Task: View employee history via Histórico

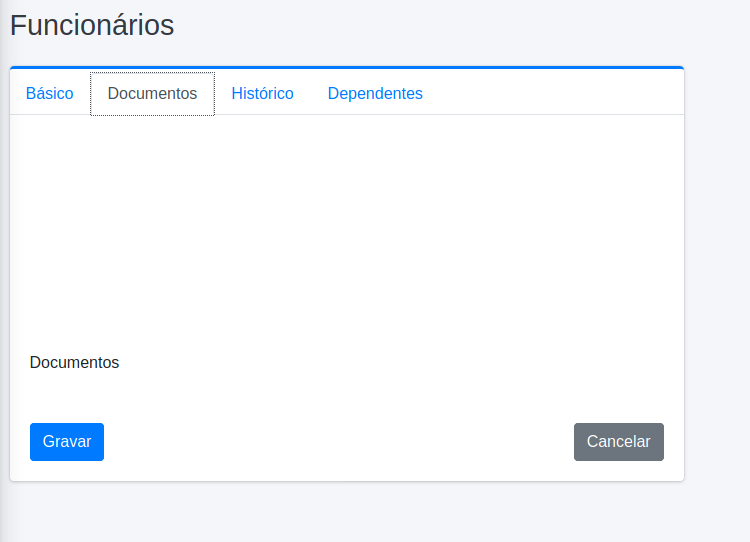Action: click(263, 93)
